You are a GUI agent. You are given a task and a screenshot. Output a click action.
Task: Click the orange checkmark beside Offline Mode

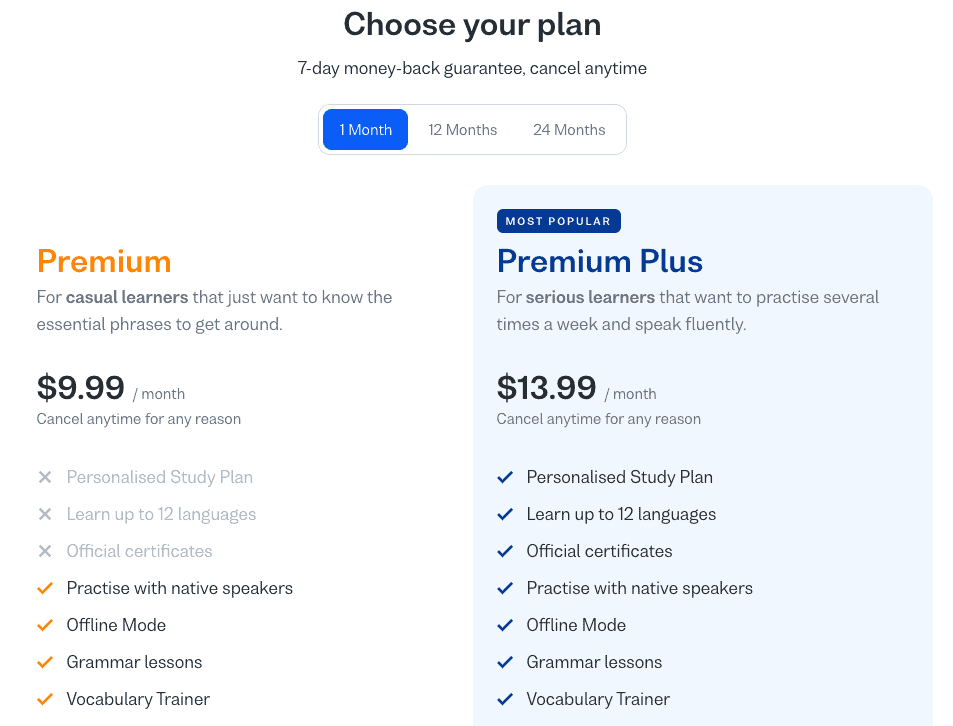click(x=45, y=626)
